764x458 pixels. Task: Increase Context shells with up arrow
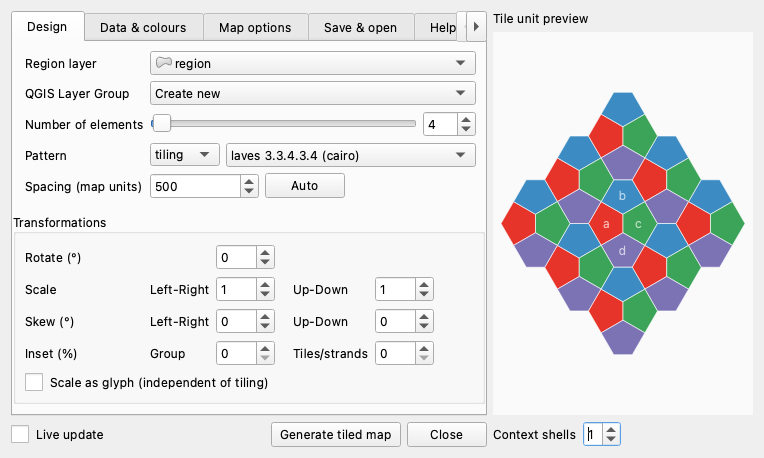(611, 429)
